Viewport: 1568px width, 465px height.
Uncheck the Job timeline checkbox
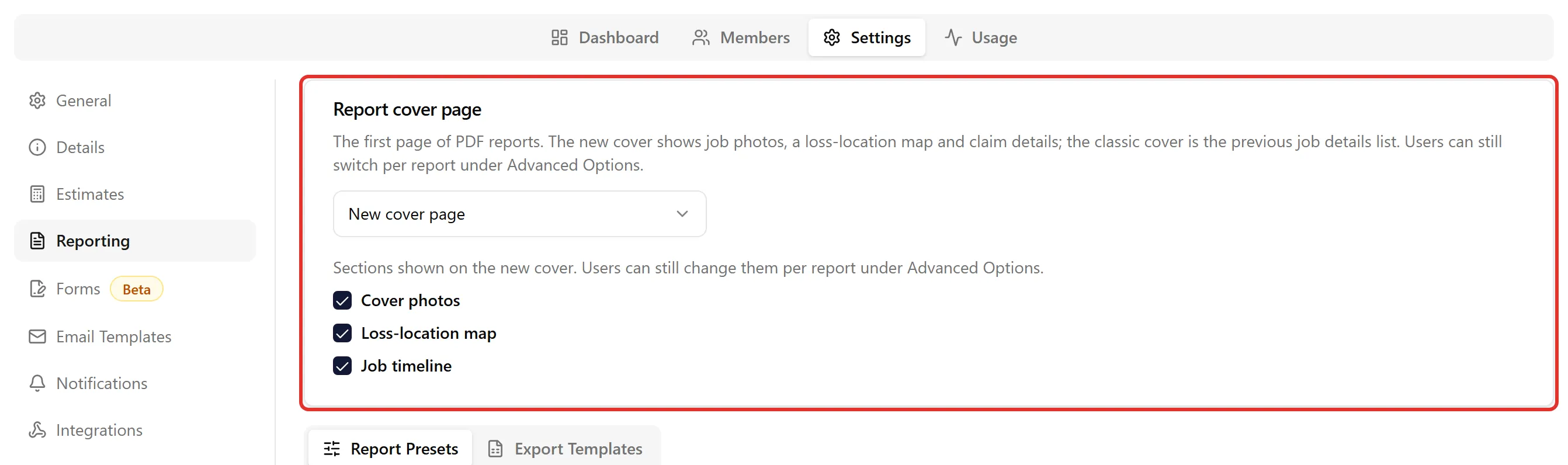pos(342,366)
